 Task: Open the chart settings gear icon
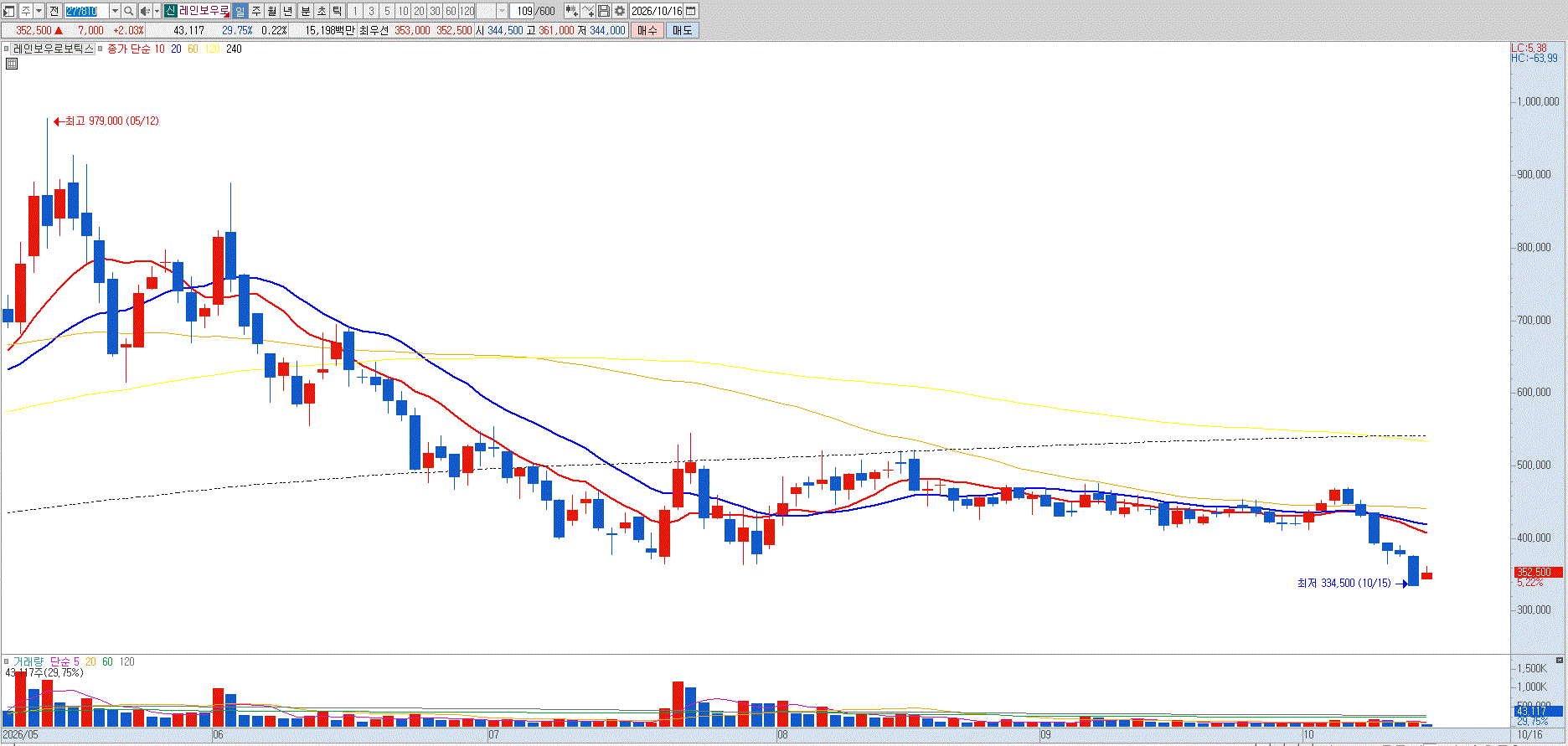pos(620,11)
